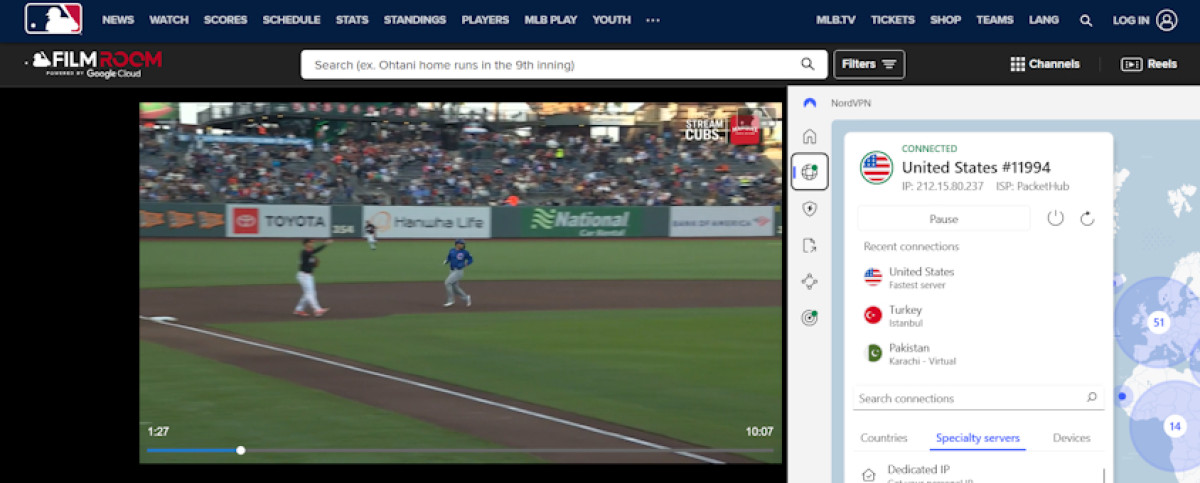The image size is (1200, 483).
Task: Open PLAYERS menu
Action: coord(485,20)
